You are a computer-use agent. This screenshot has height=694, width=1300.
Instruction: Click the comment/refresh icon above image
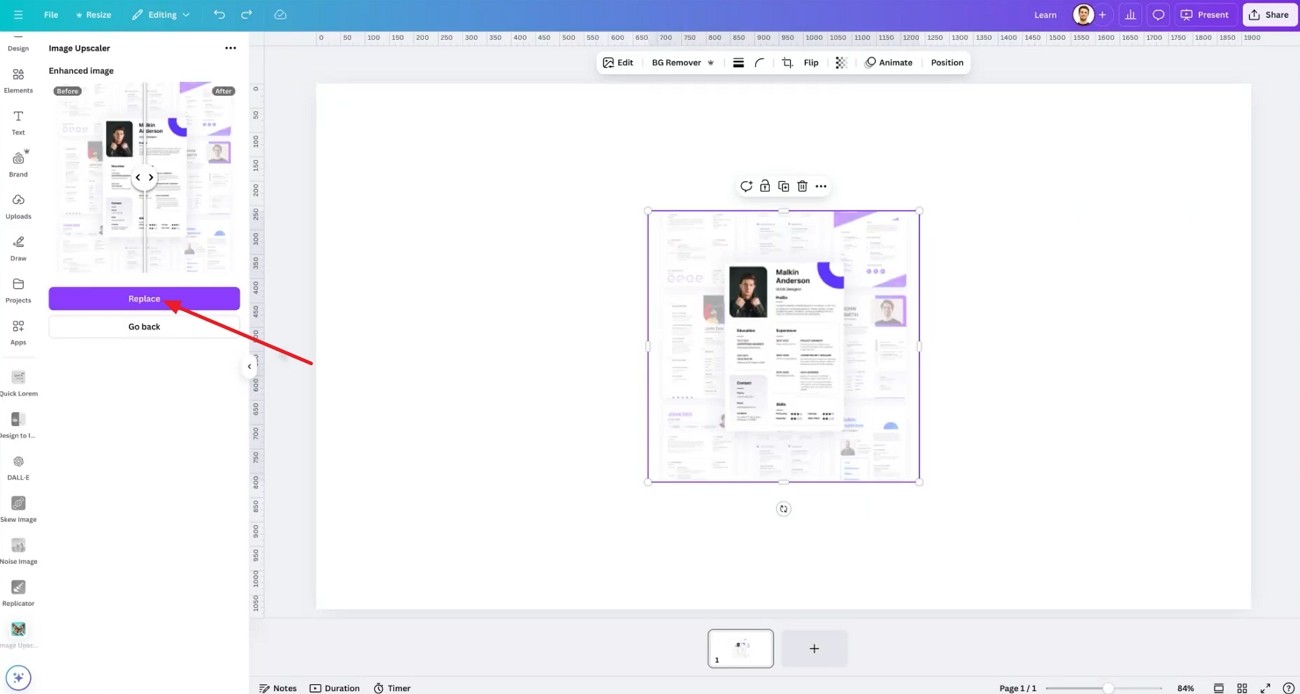tap(746, 186)
